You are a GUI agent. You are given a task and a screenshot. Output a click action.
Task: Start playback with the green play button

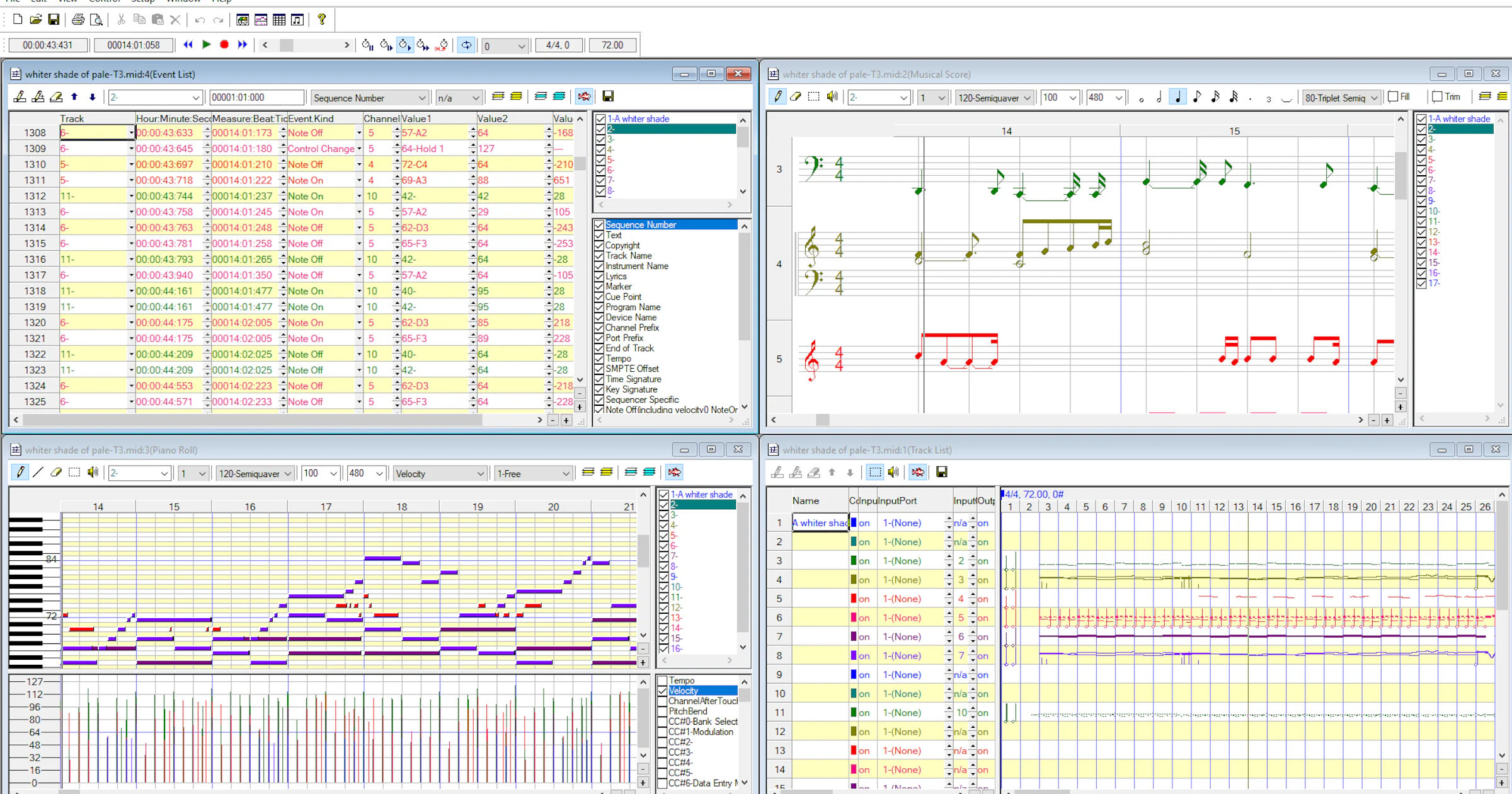pyautogui.click(x=206, y=45)
